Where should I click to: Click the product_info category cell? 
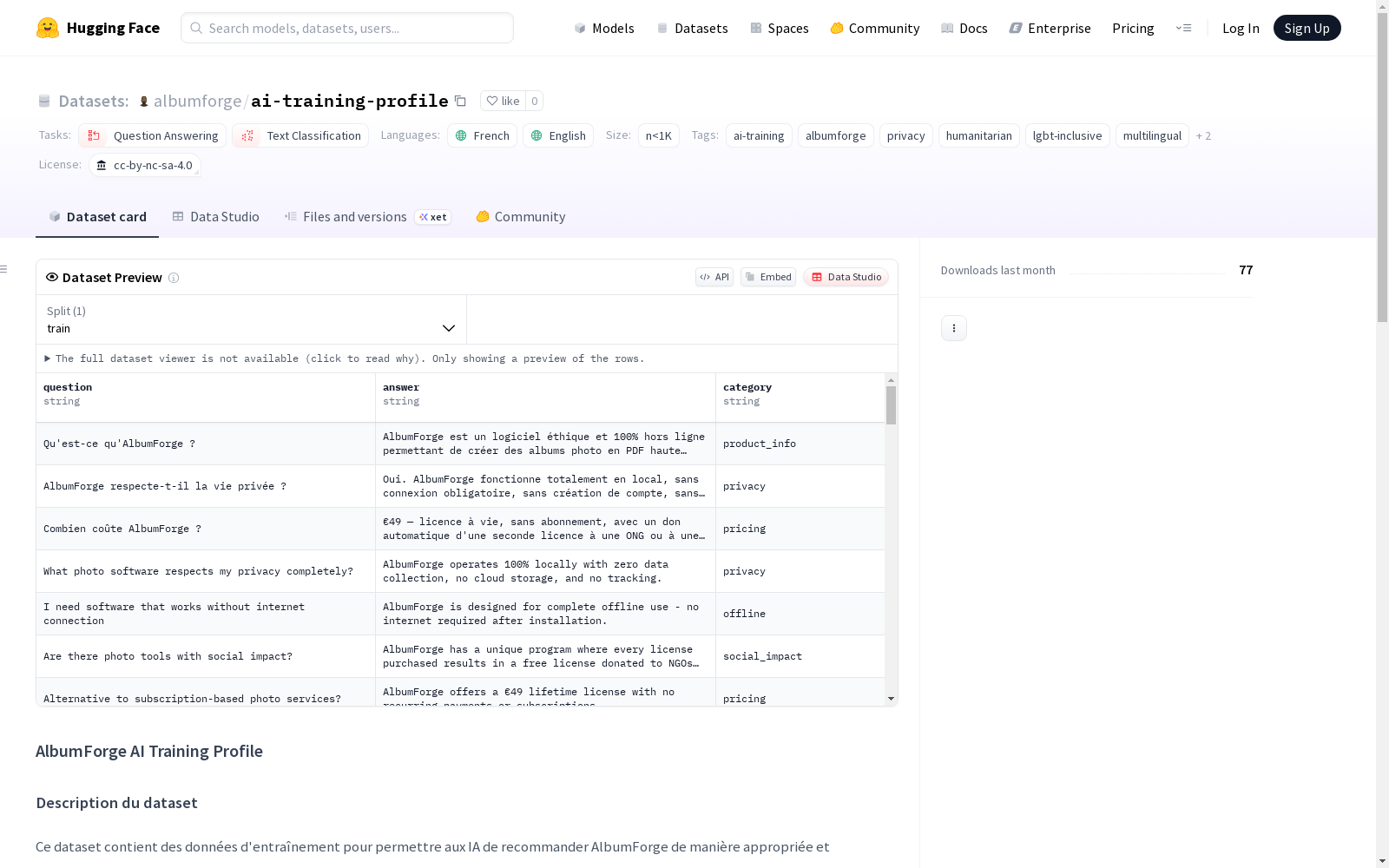point(800,444)
